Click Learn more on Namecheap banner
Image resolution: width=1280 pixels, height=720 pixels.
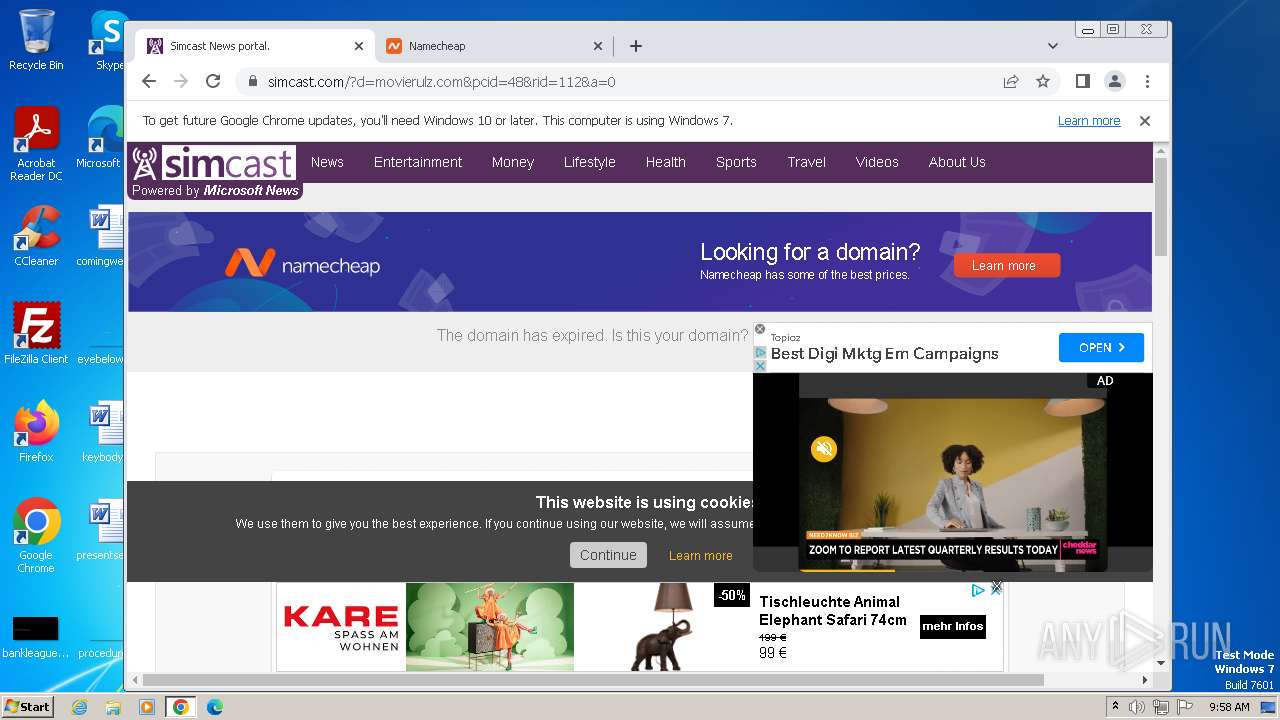pos(1006,265)
